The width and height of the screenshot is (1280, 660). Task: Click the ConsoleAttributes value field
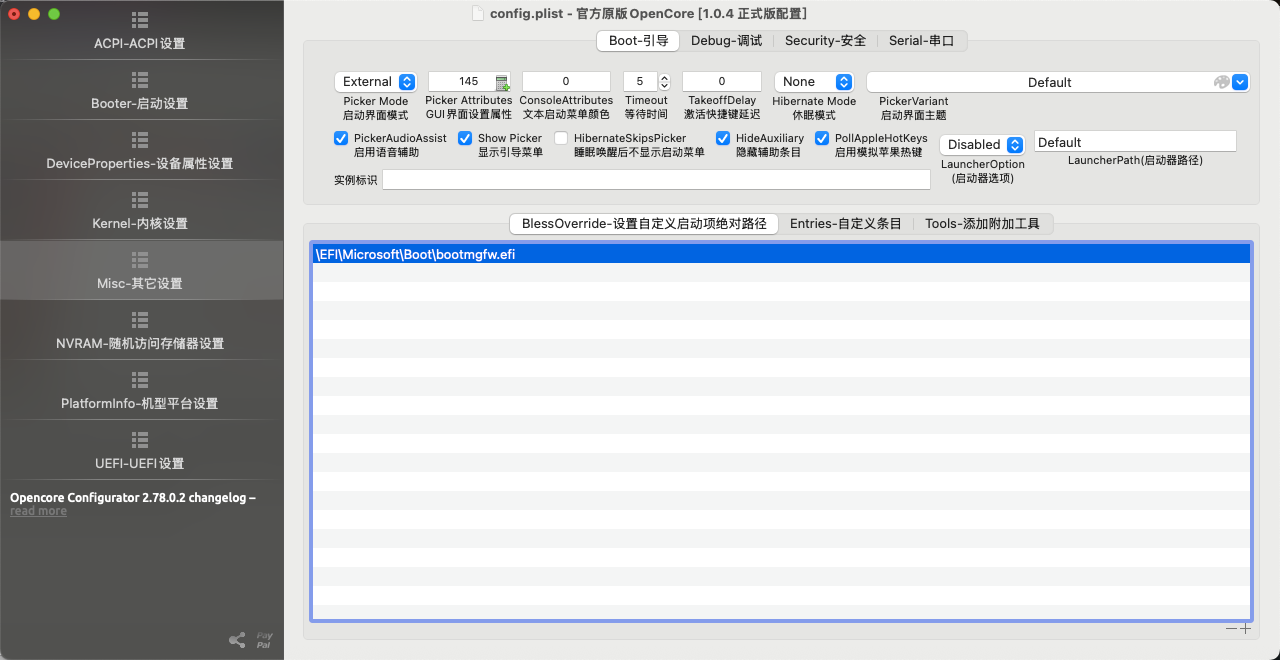566,82
